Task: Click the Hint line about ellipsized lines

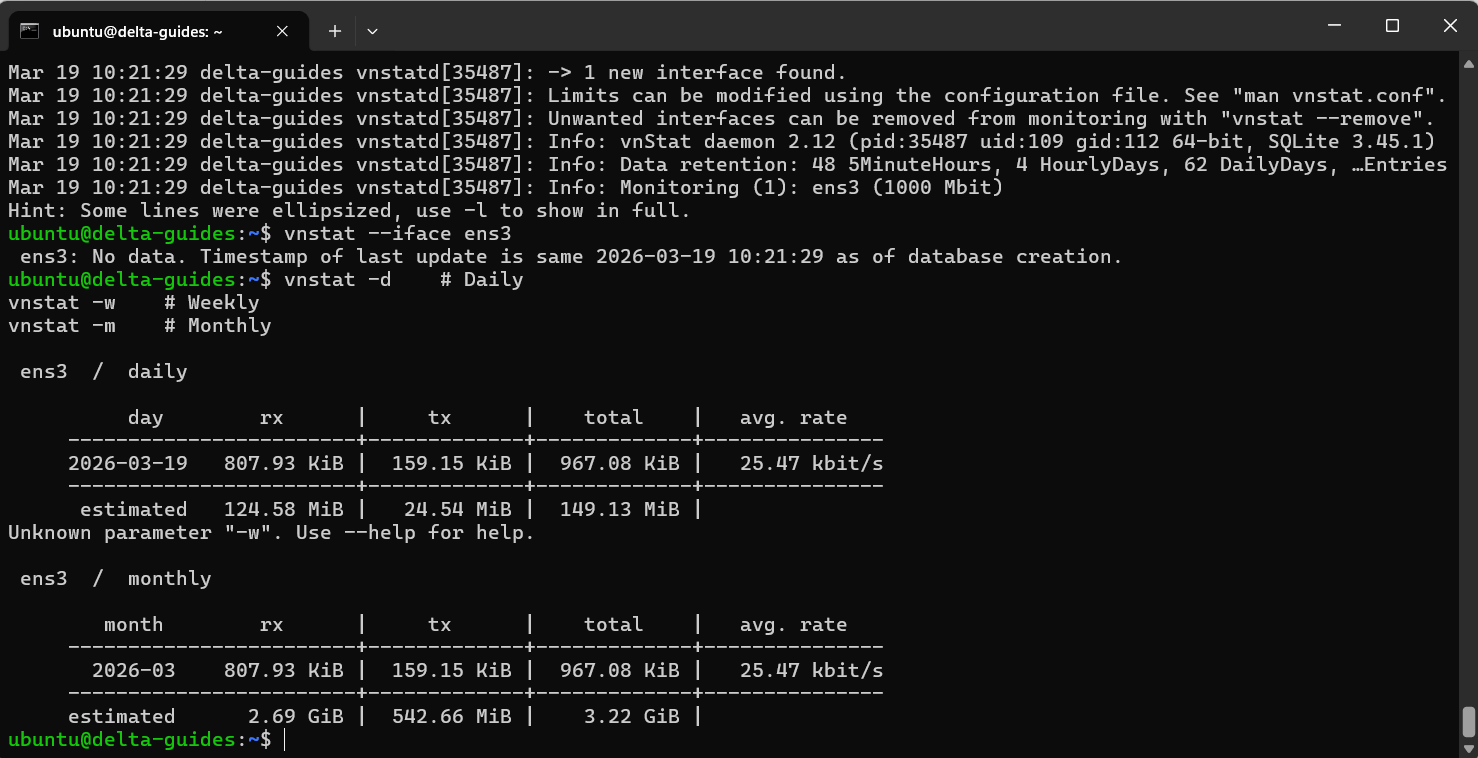Action: click(x=349, y=211)
